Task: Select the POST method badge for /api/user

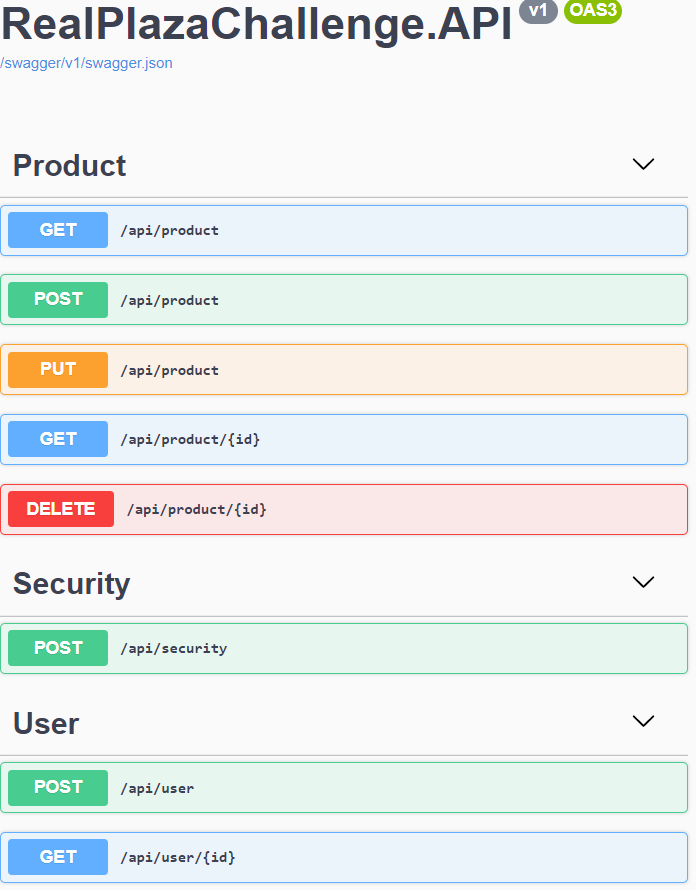Action: [x=57, y=787]
